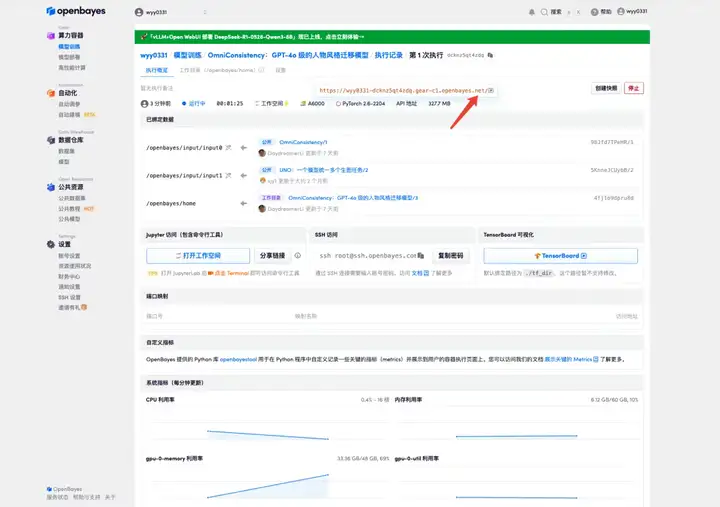
Task: Click the wyy0331 breadcrumb link
Action: [154, 55]
